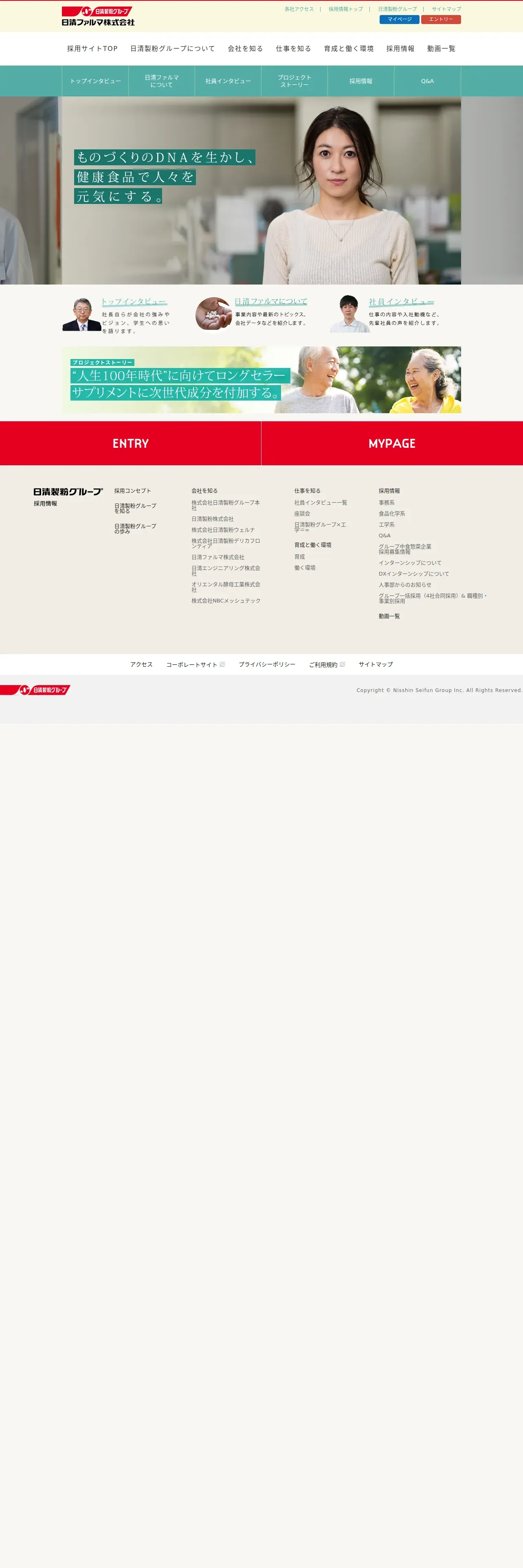Open the 日清ファルマについて heading link

[271, 302]
